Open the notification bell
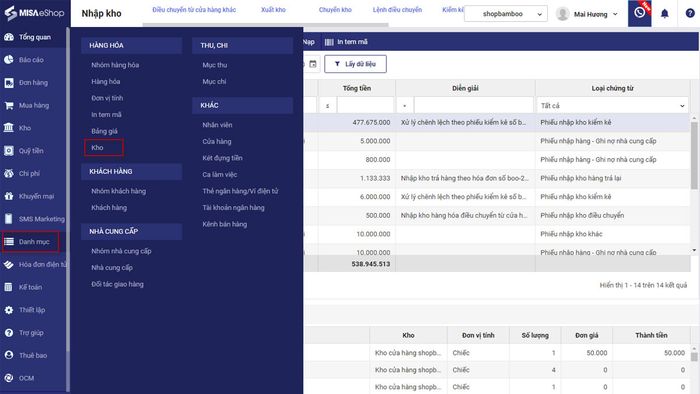The width and height of the screenshot is (700, 394). 665,14
